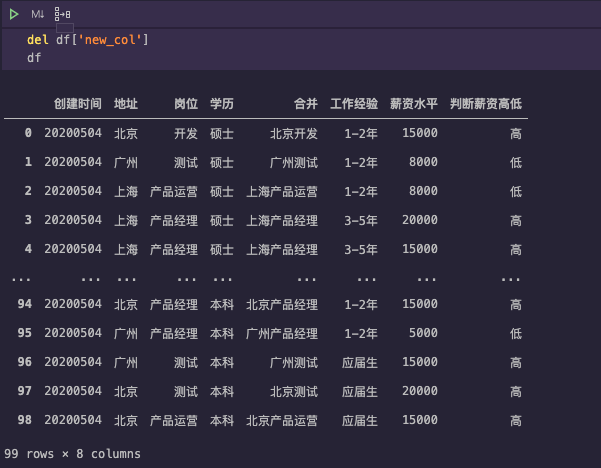
Task: Click the 判断薪资高低 column header
Action: [x=486, y=104]
